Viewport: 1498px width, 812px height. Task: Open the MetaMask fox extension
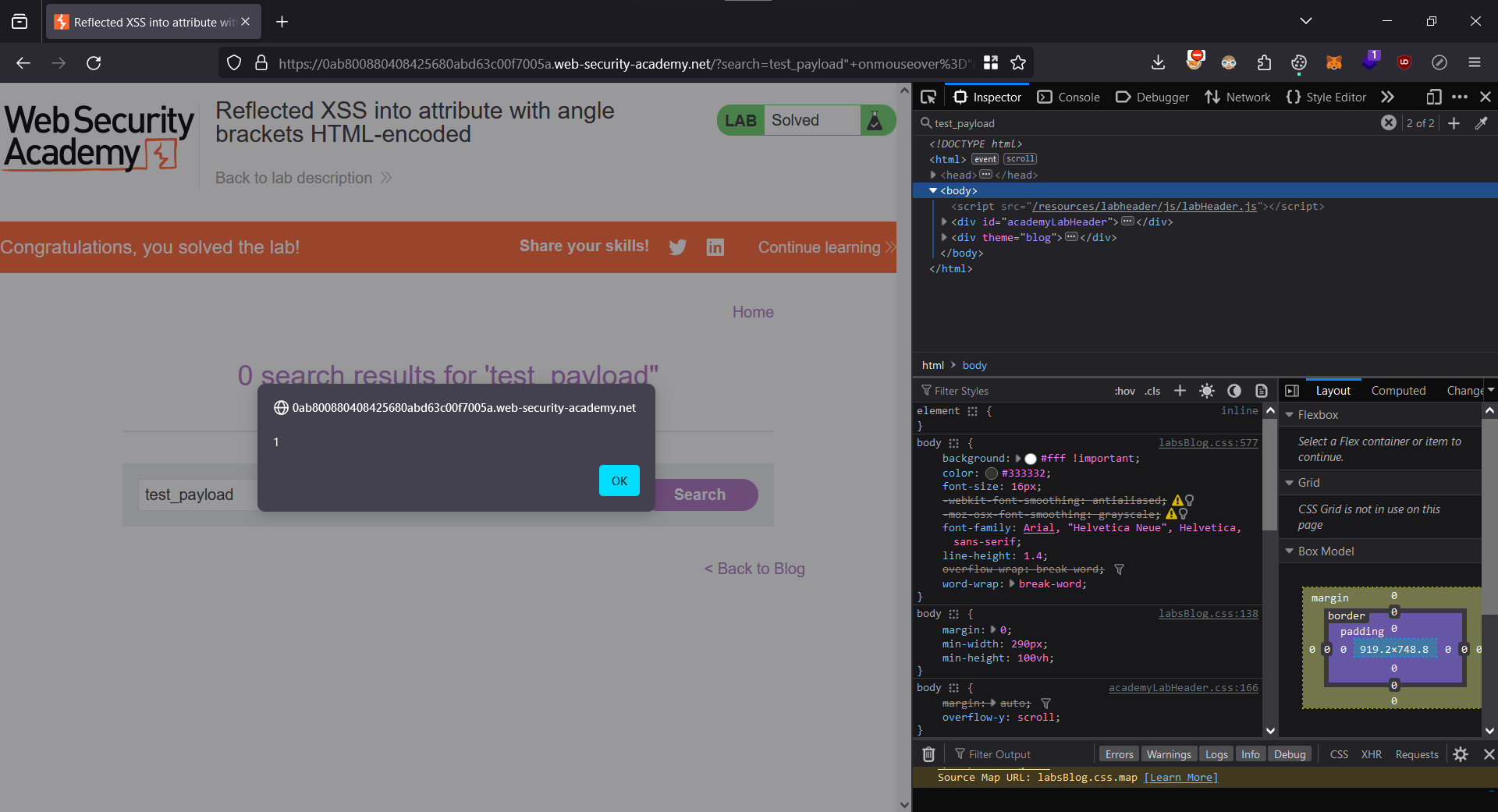tap(1334, 62)
